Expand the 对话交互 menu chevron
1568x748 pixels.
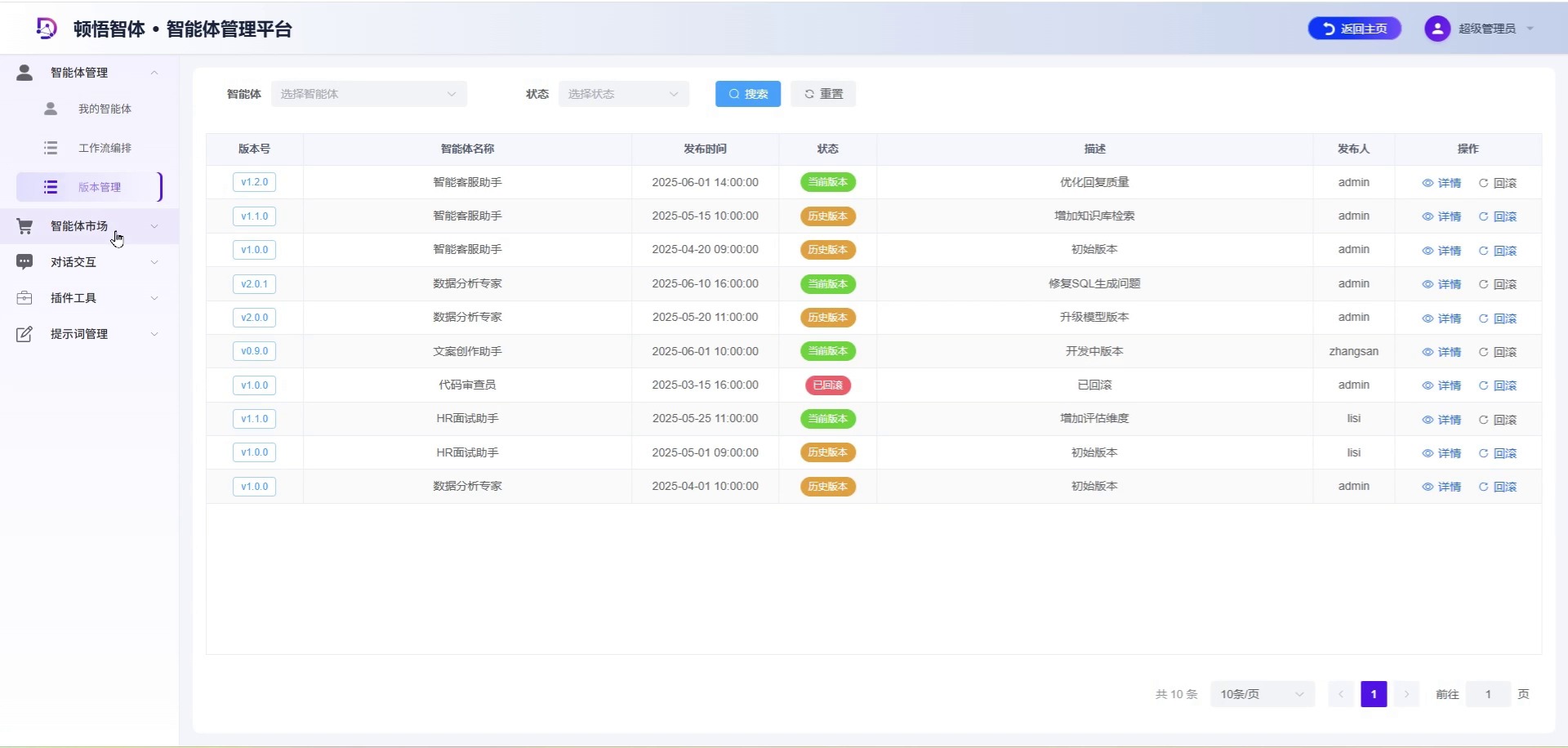(154, 262)
